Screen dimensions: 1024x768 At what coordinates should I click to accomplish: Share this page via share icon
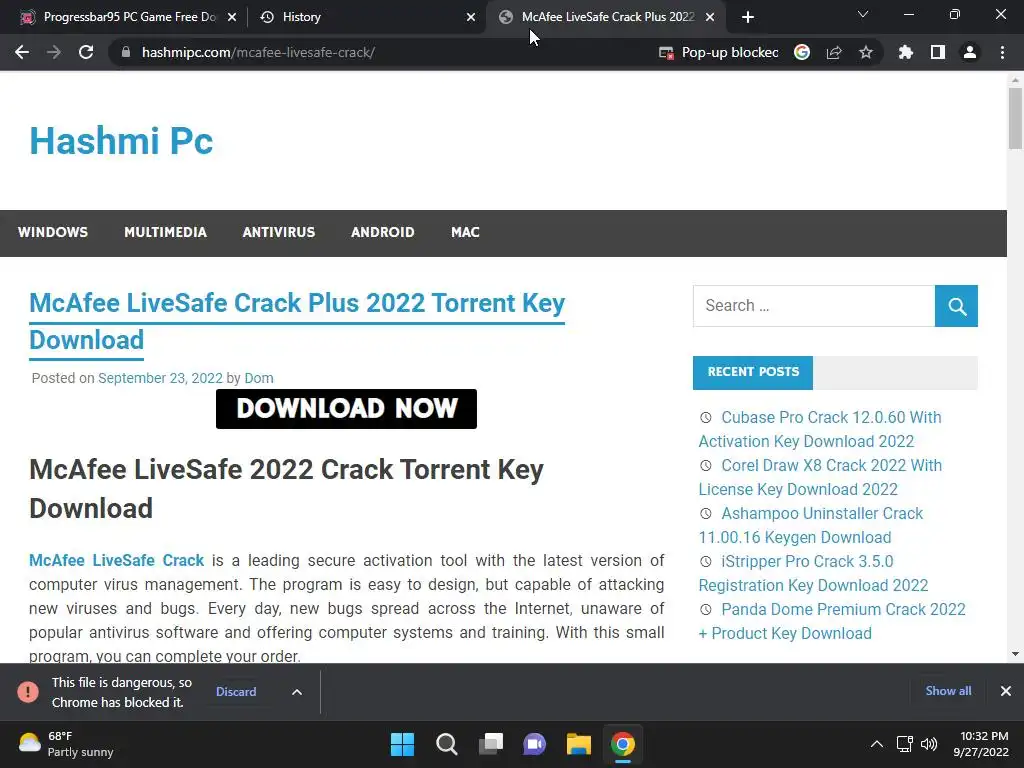pos(834,52)
